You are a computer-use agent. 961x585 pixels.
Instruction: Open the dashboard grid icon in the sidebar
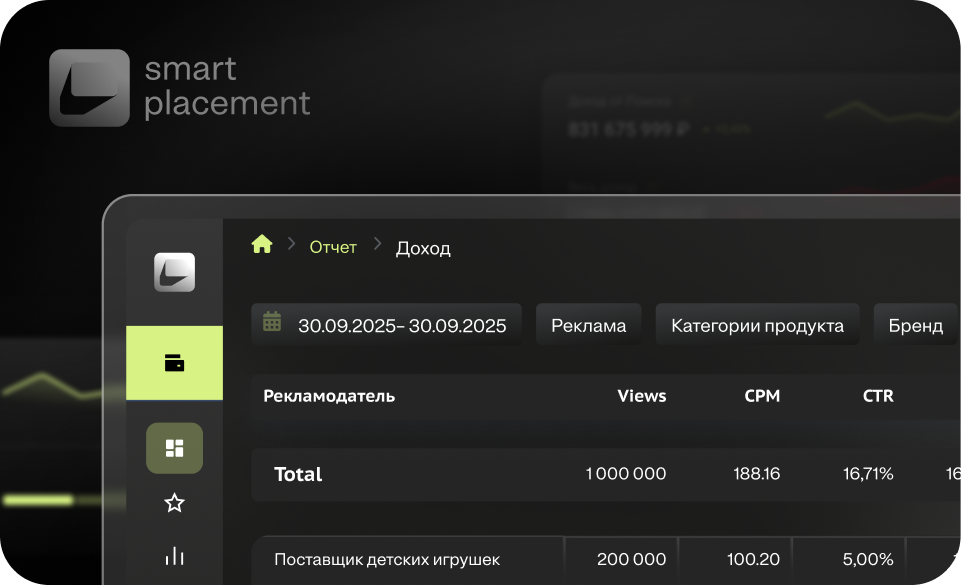click(x=174, y=448)
